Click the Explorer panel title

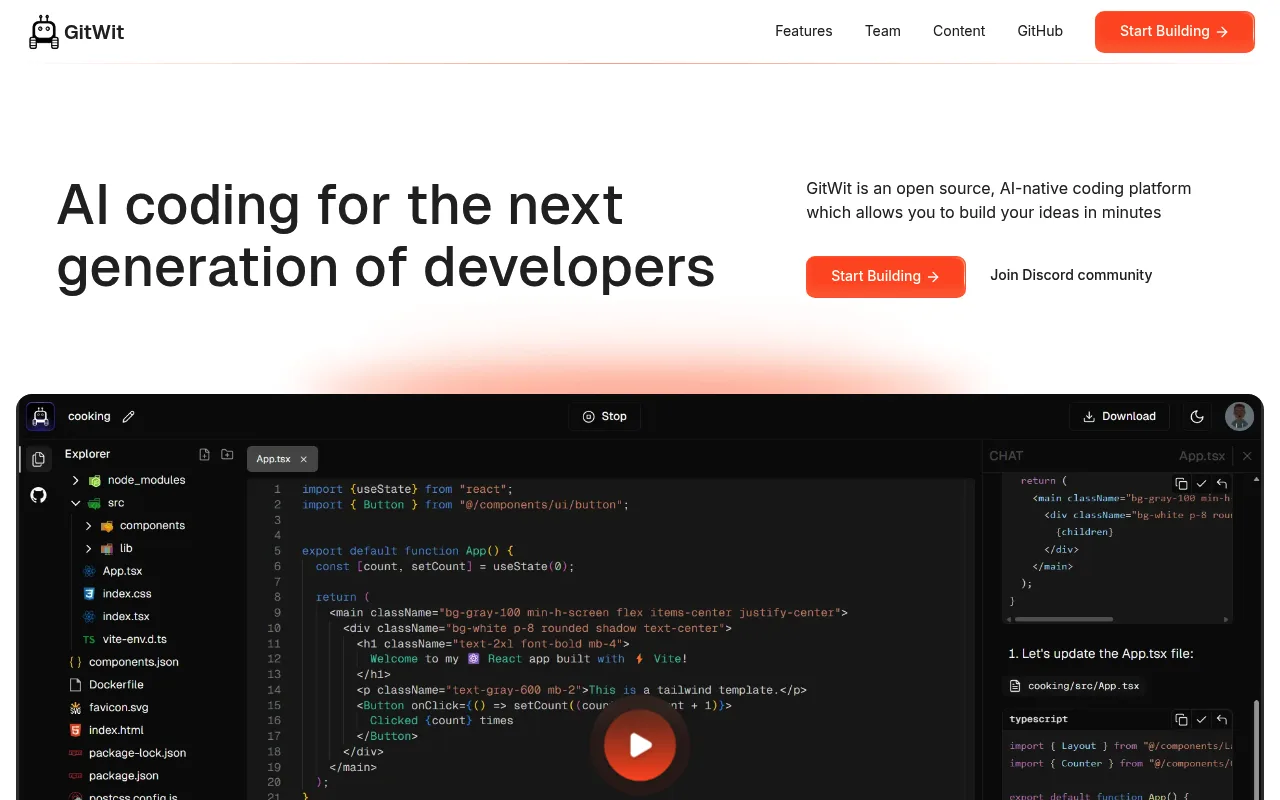88,454
